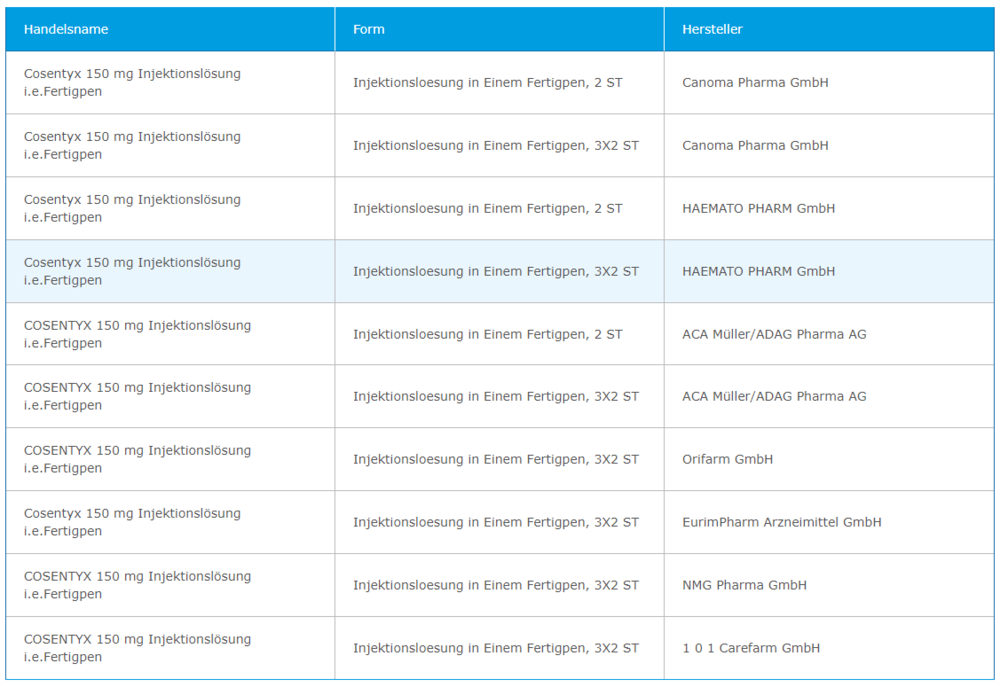Click the product name in the EurimPharm row
The image size is (1000, 687).
[132, 523]
